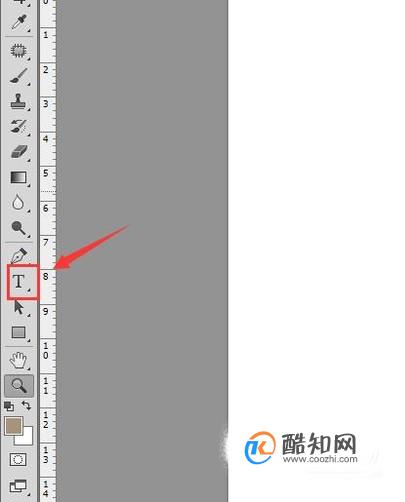Screen dimensions: 405x502
Task: Select the Eraser tool
Action: tap(19, 152)
